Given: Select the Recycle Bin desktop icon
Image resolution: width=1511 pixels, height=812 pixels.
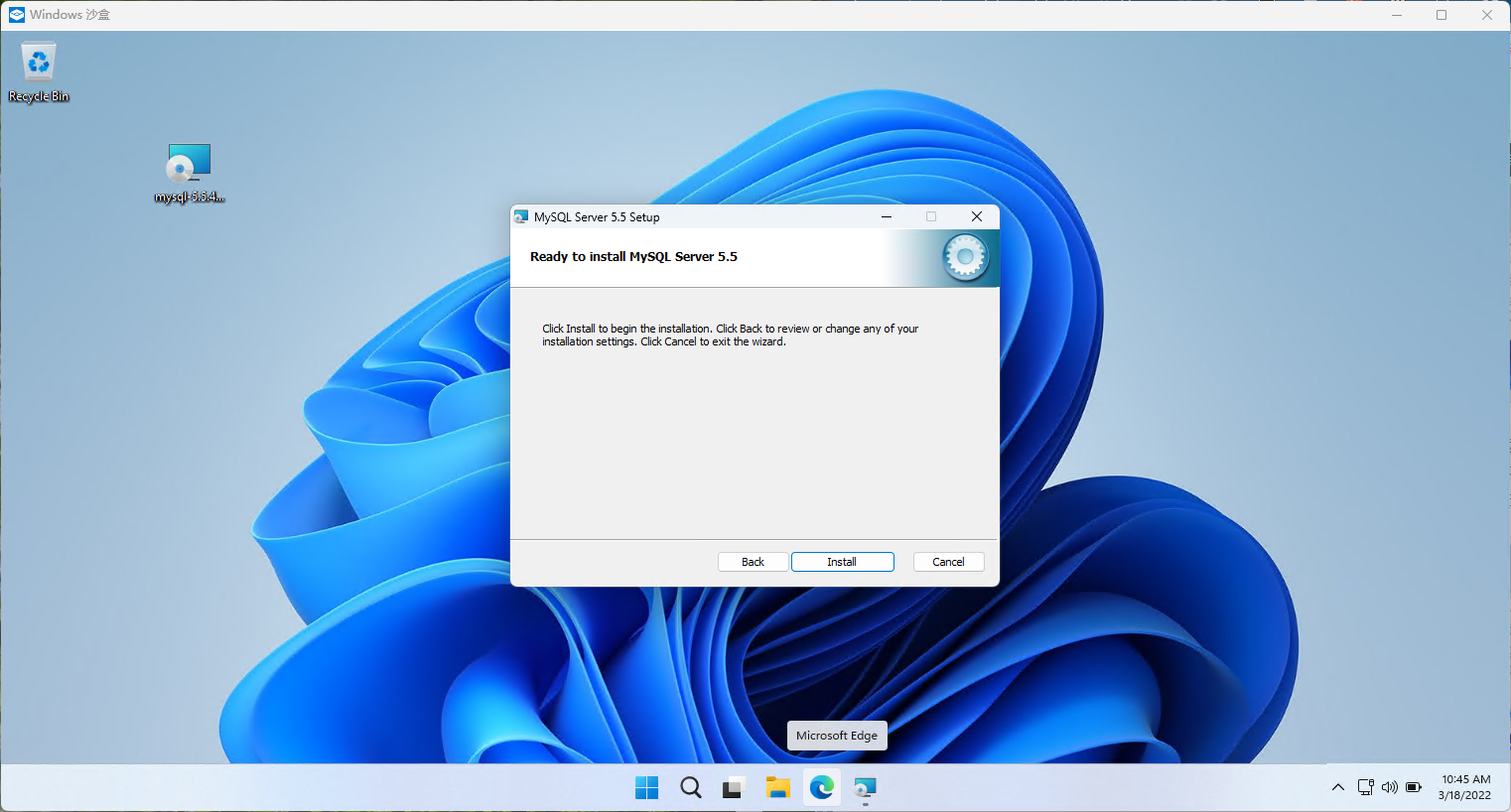Looking at the screenshot, I should pos(39,72).
